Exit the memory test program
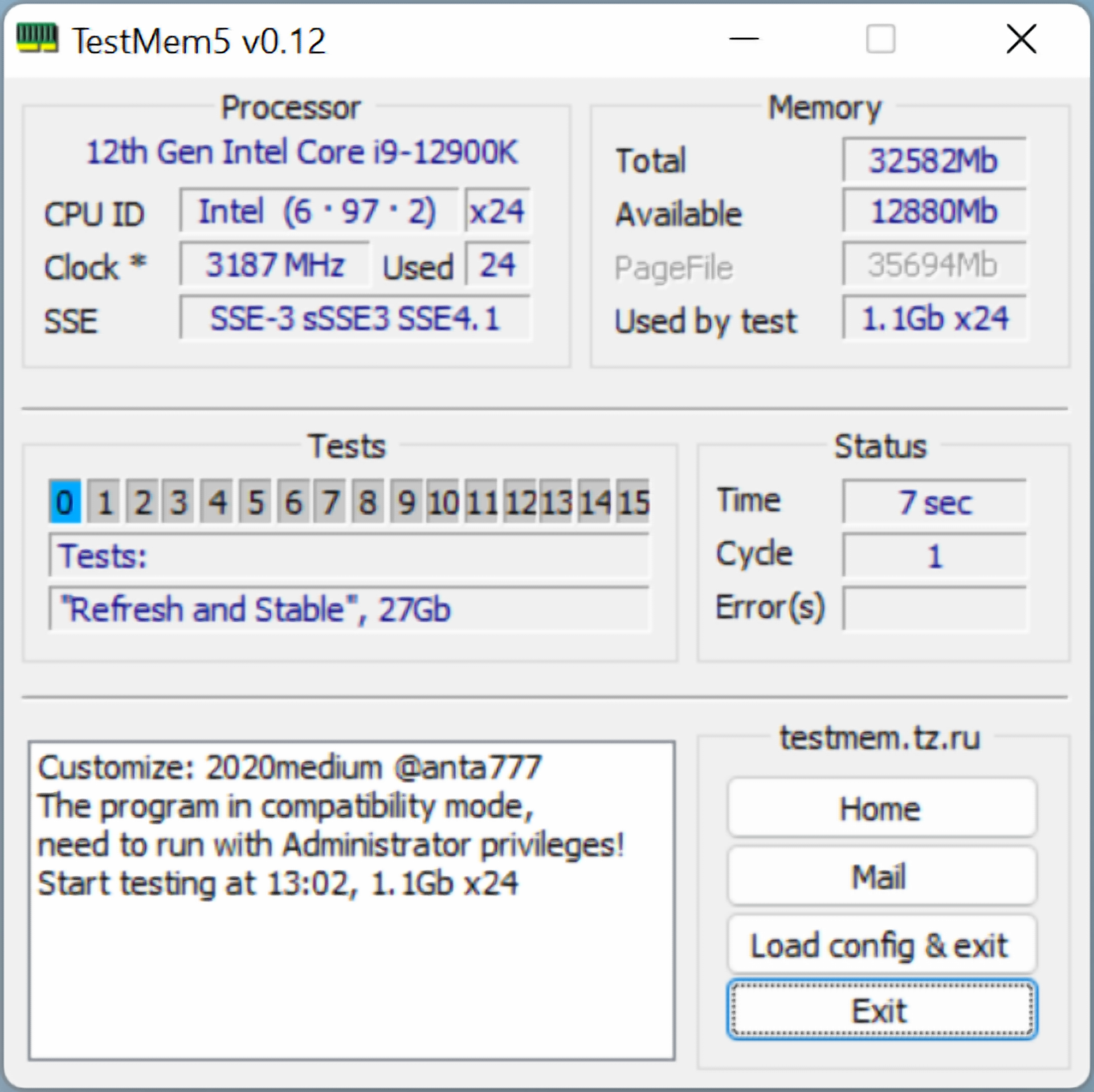The image size is (1094, 1092). pyautogui.click(x=881, y=1009)
